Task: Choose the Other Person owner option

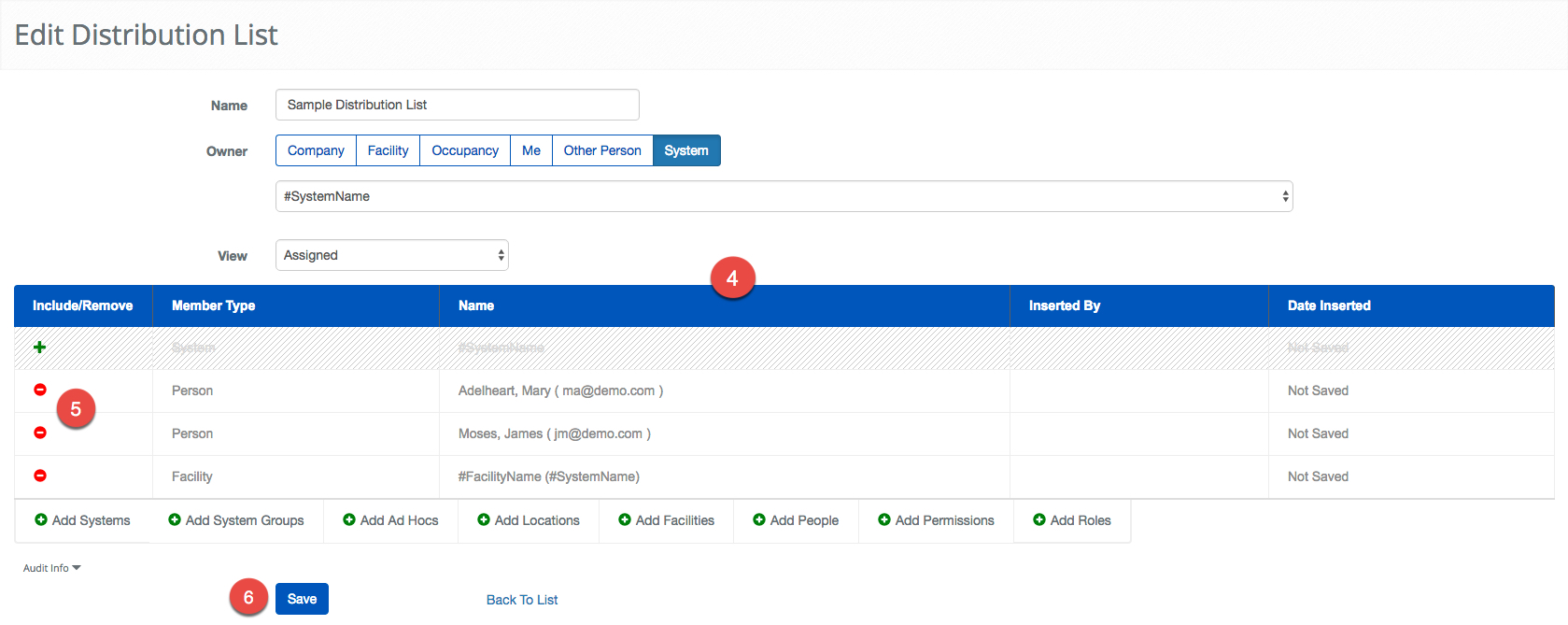Action: click(602, 150)
